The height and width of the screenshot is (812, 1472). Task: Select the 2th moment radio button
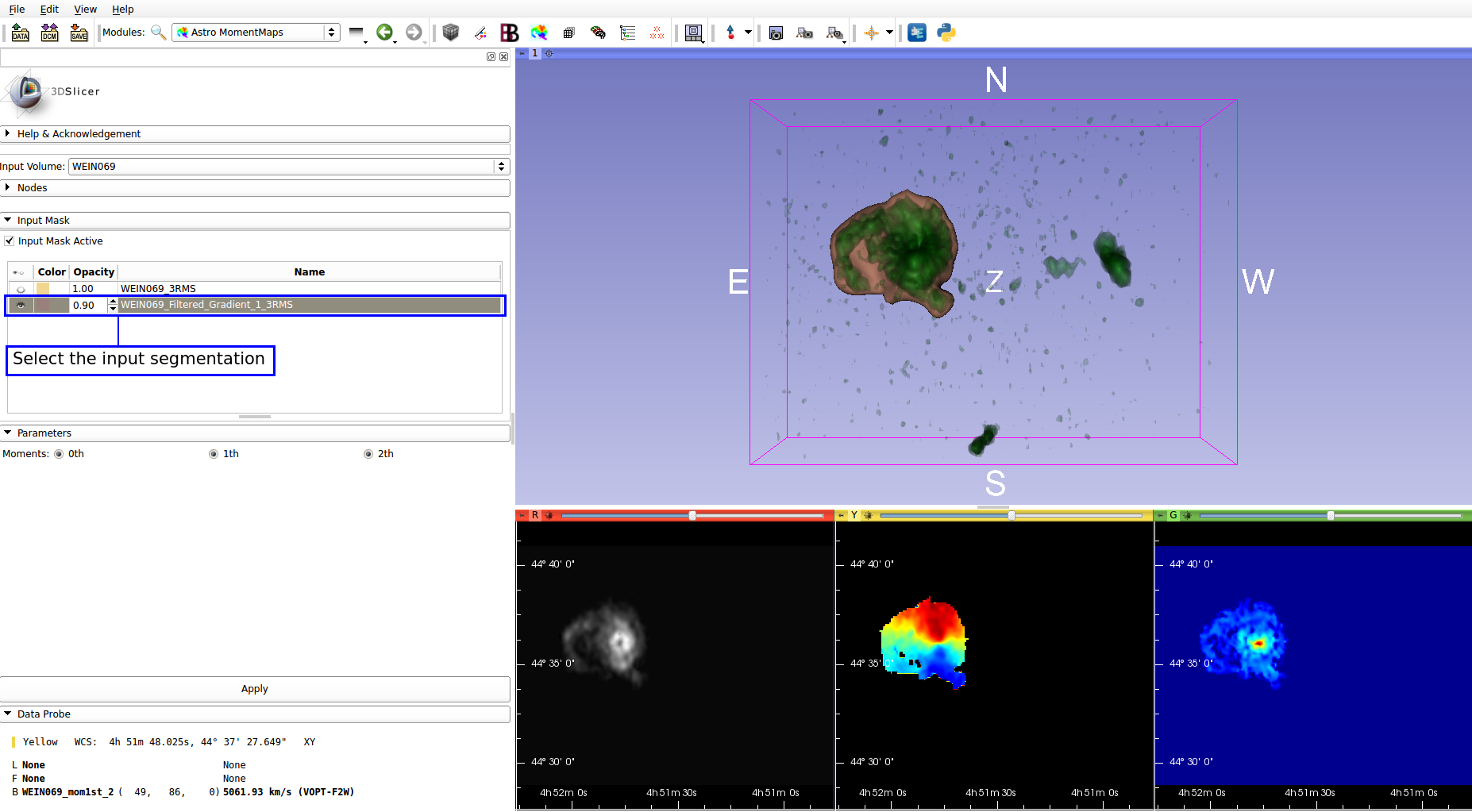[x=368, y=454]
